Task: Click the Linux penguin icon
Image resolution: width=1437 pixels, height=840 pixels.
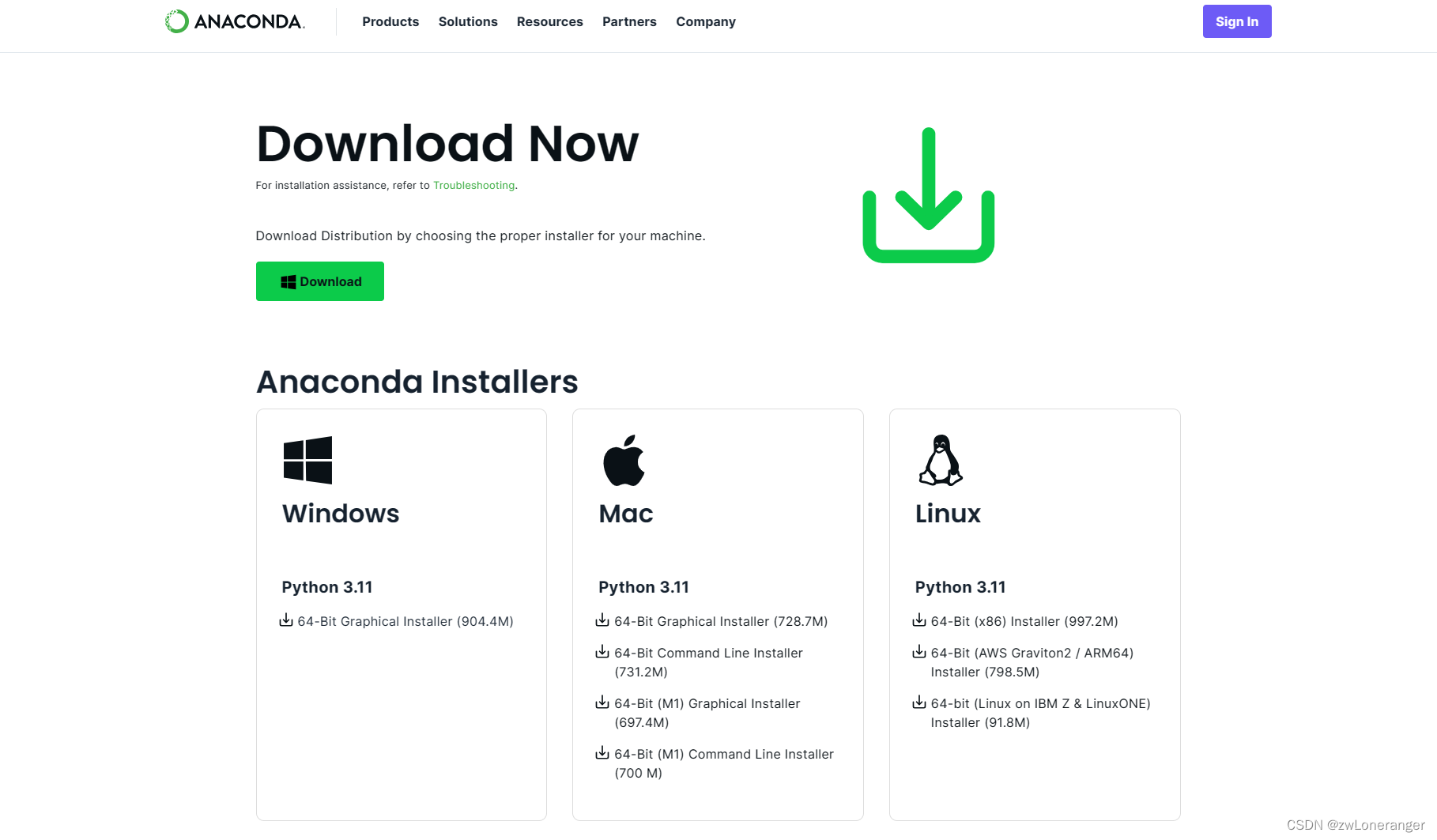Action: [941, 460]
